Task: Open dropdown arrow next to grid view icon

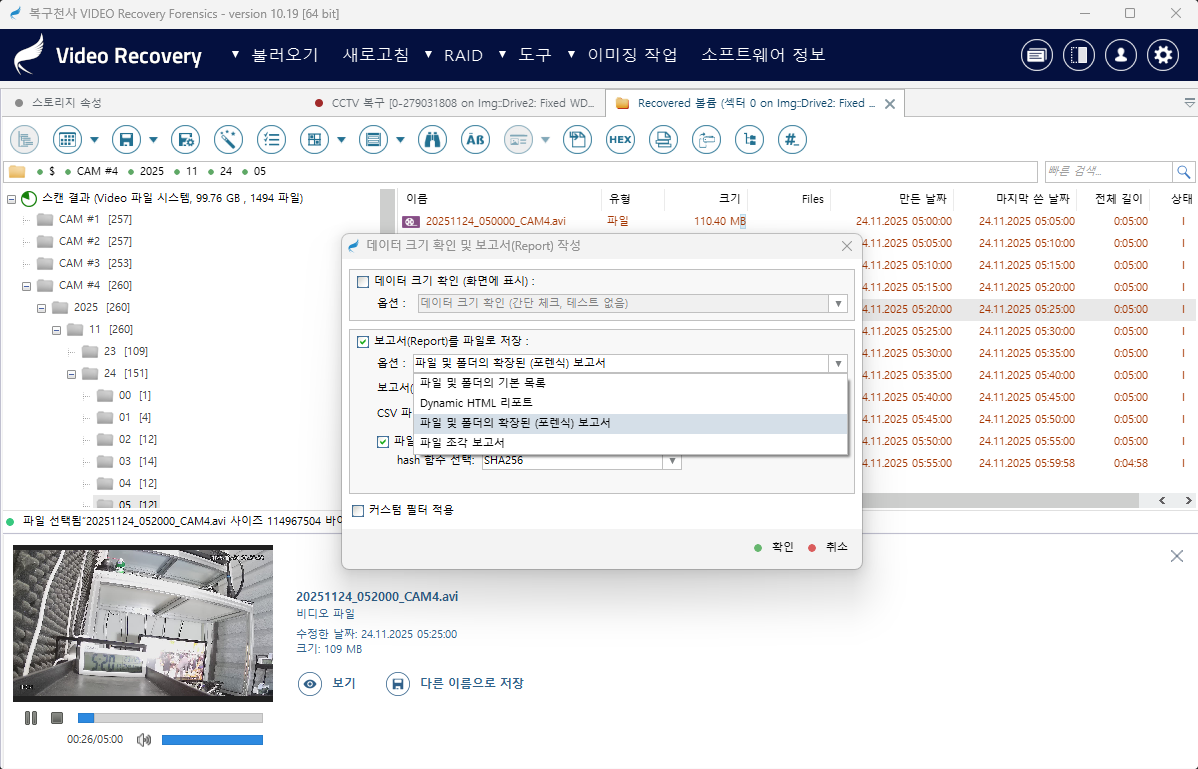Action: coord(95,140)
